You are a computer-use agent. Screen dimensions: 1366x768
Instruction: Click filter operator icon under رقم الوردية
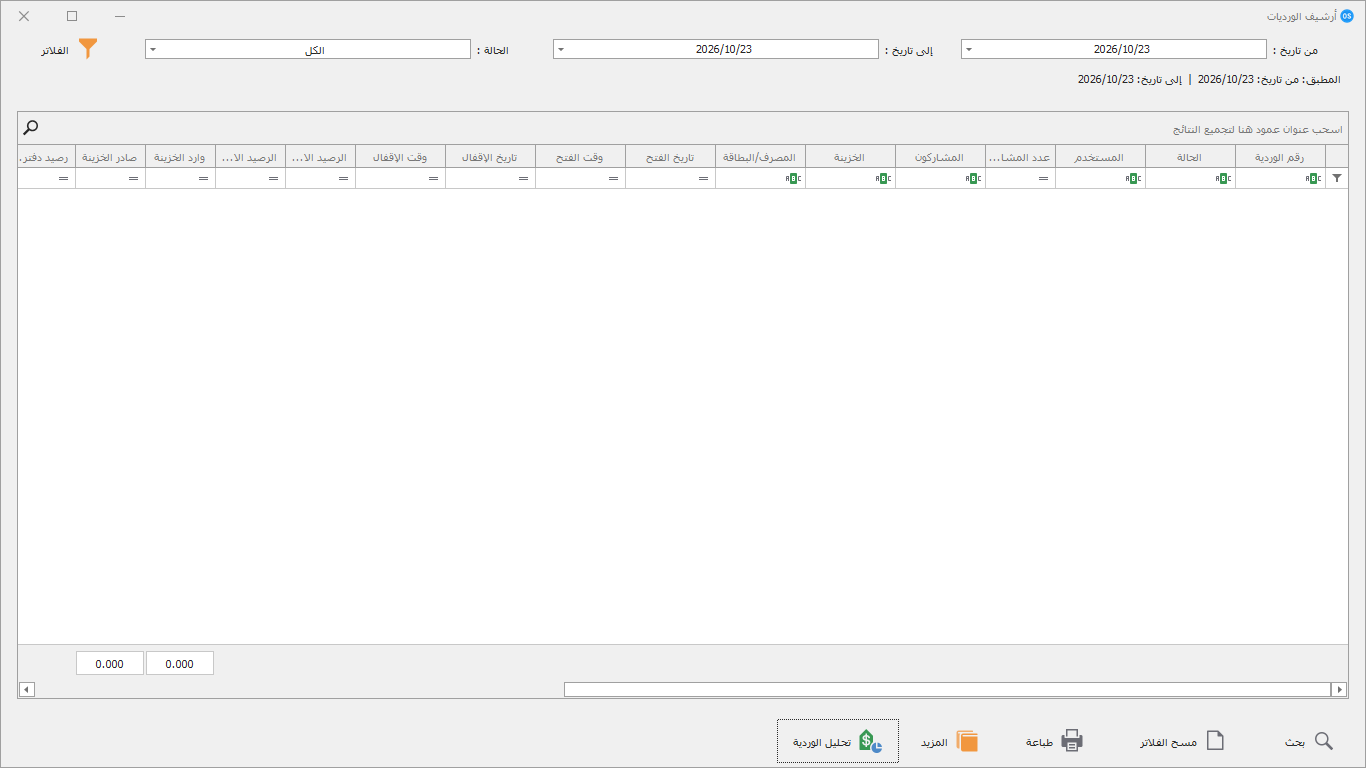[x=1314, y=178]
